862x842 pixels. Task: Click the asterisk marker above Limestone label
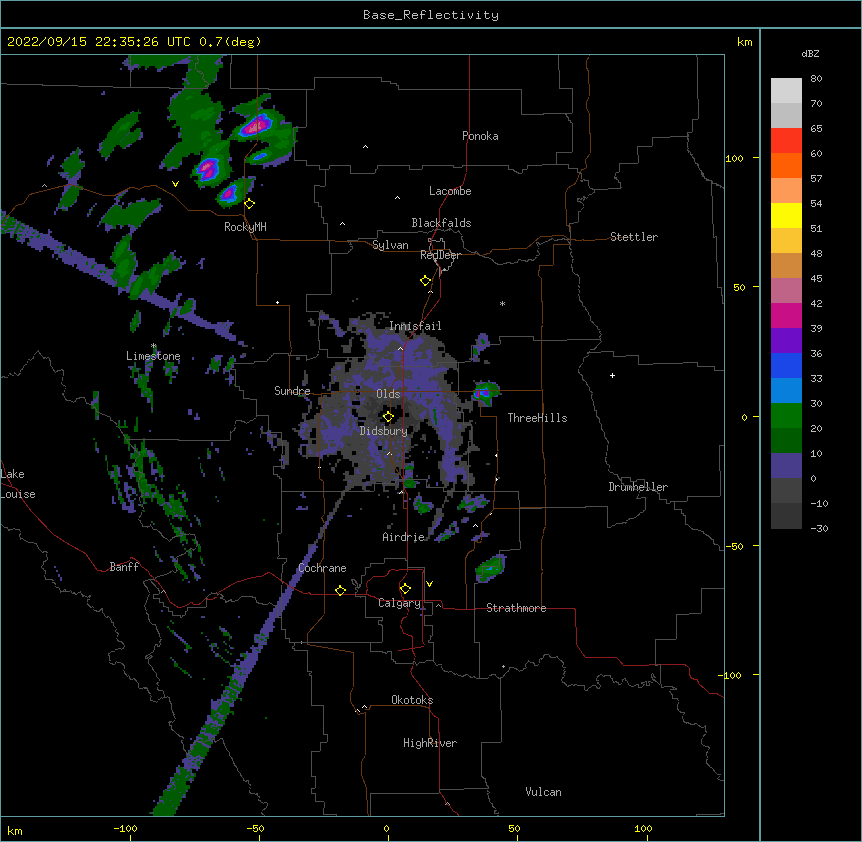coord(154,346)
